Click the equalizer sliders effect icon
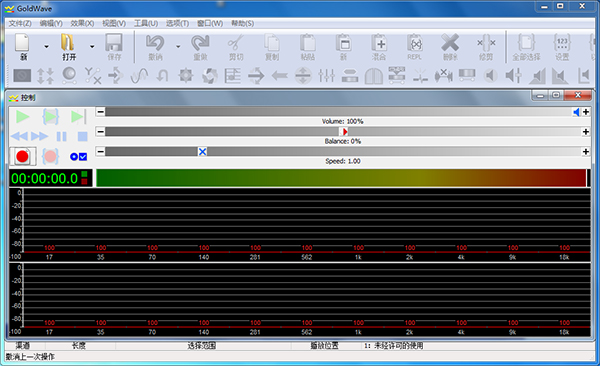600x366 pixels. point(326,75)
